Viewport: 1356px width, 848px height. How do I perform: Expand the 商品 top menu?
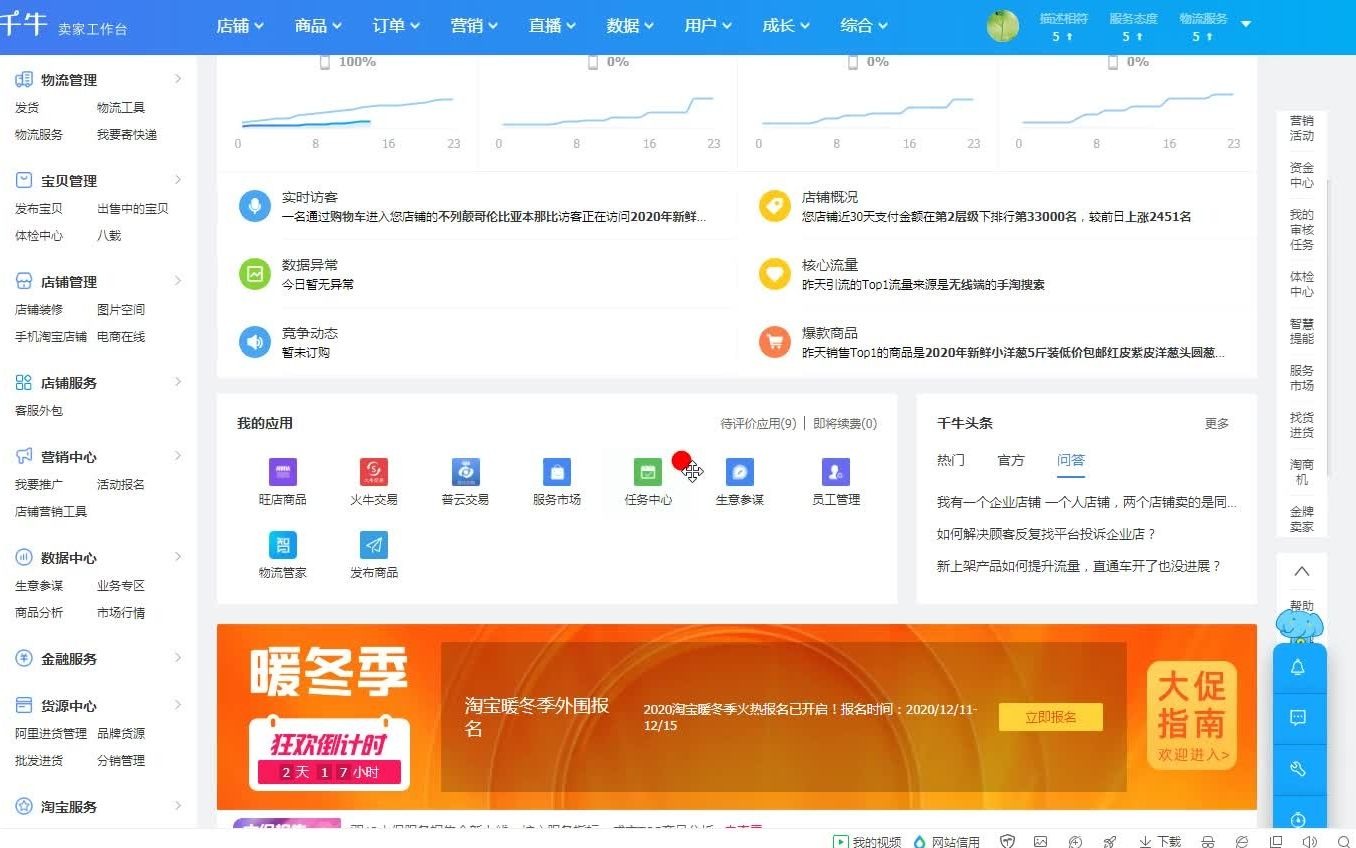point(318,26)
